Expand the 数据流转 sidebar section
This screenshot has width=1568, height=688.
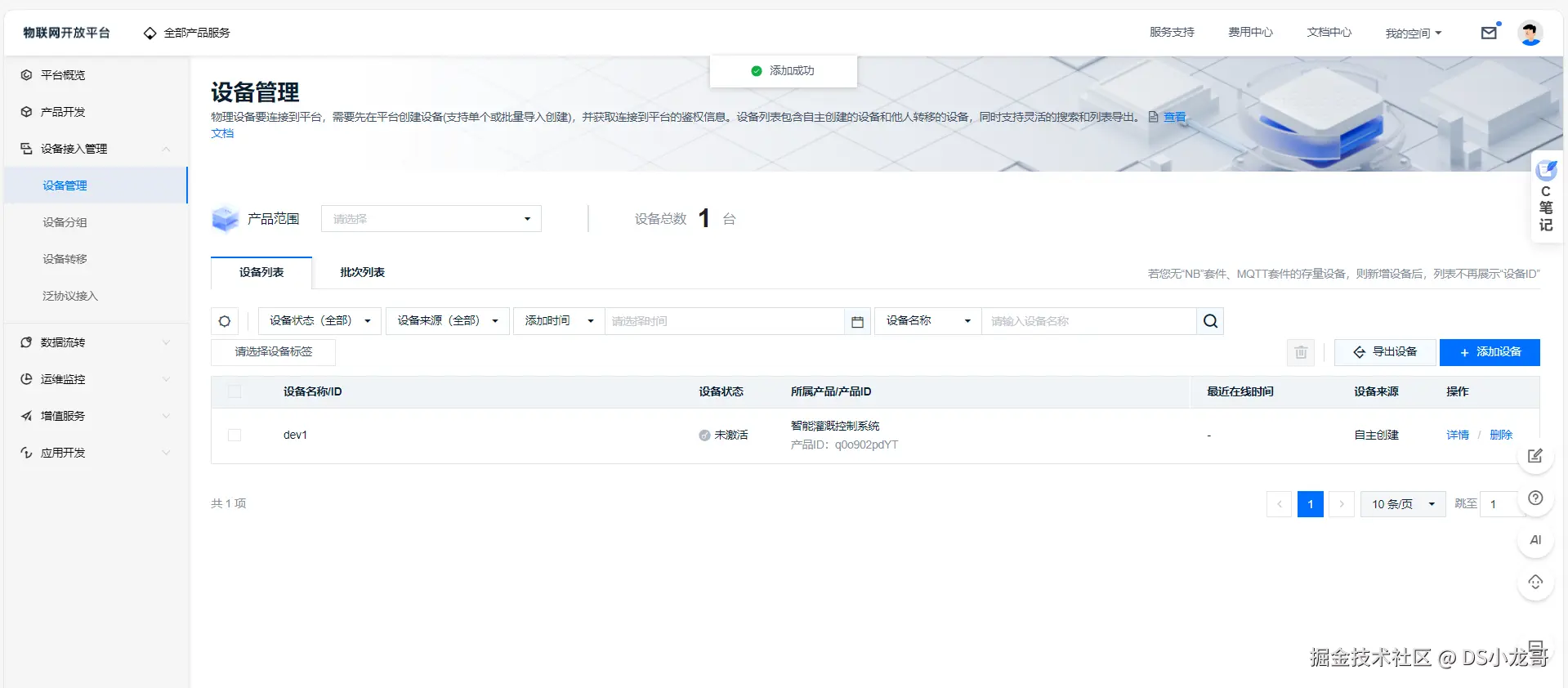pyautogui.click(x=96, y=342)
